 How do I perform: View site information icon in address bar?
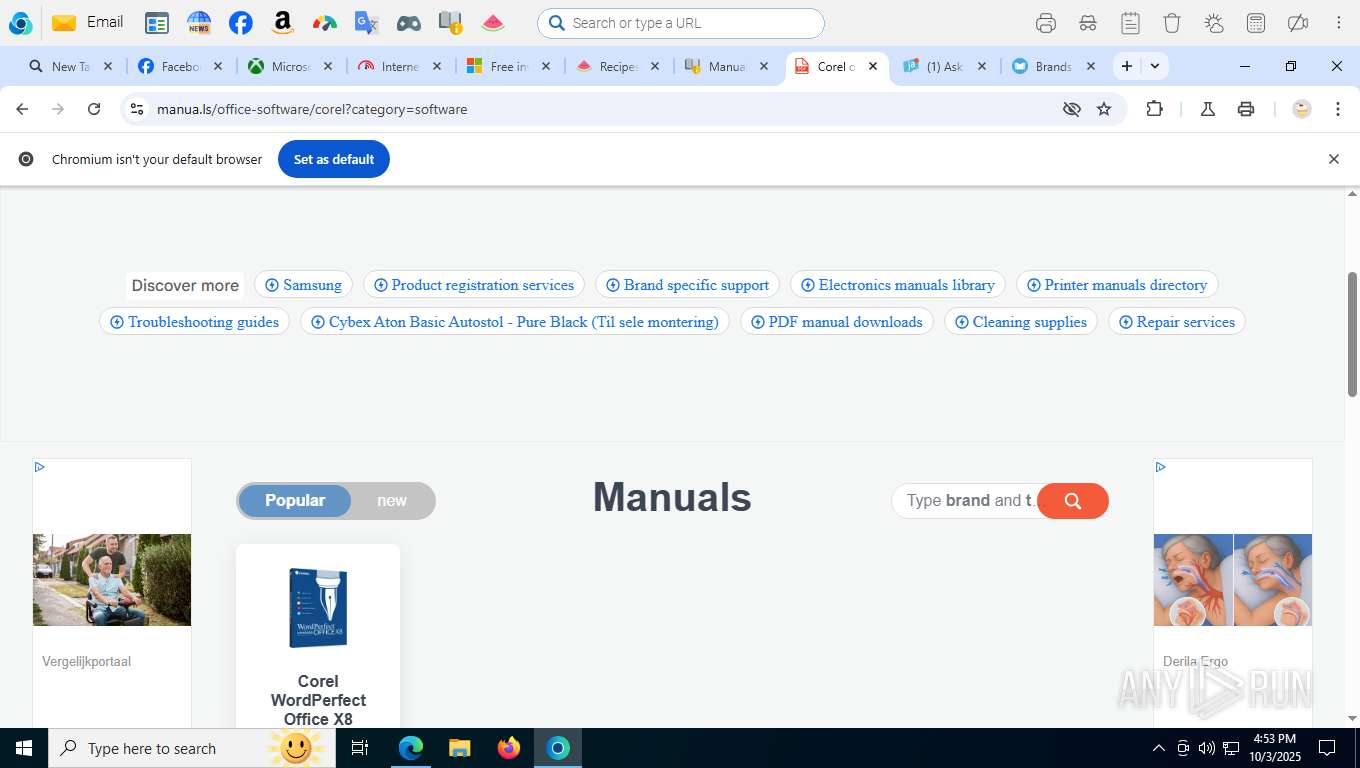click(x=137, y=109)
